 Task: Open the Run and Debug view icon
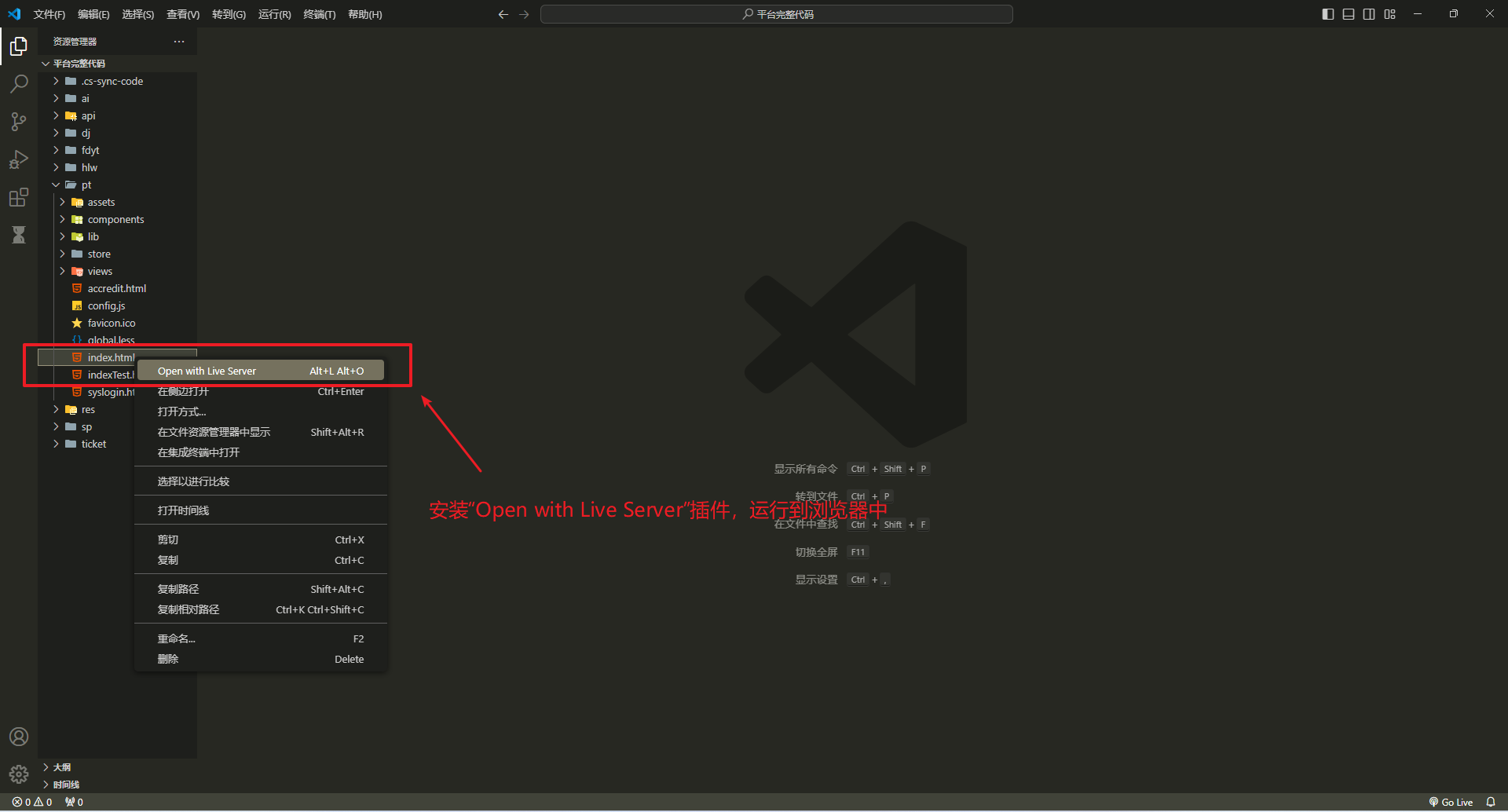[19, 159]
